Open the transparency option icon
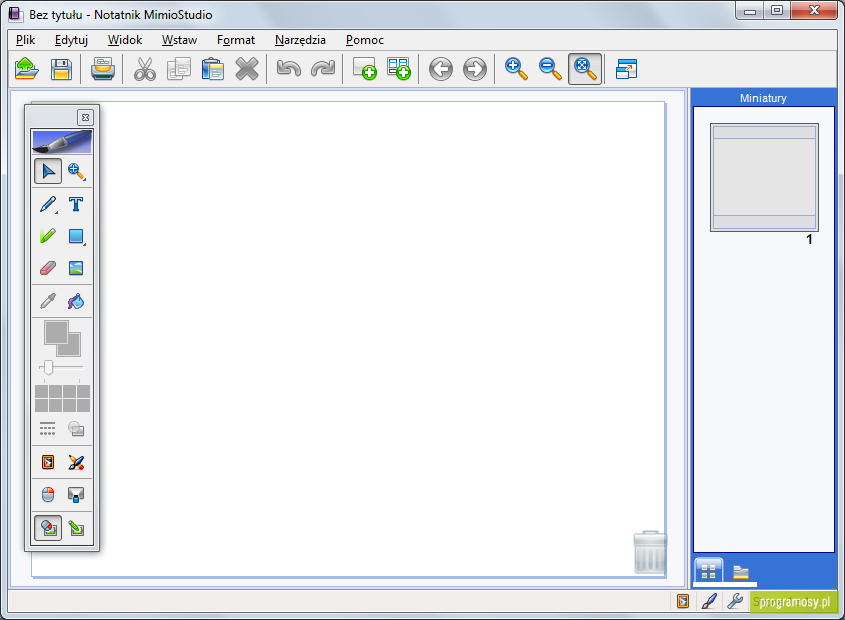Viewport: 845px width, 620px height. 76,429
